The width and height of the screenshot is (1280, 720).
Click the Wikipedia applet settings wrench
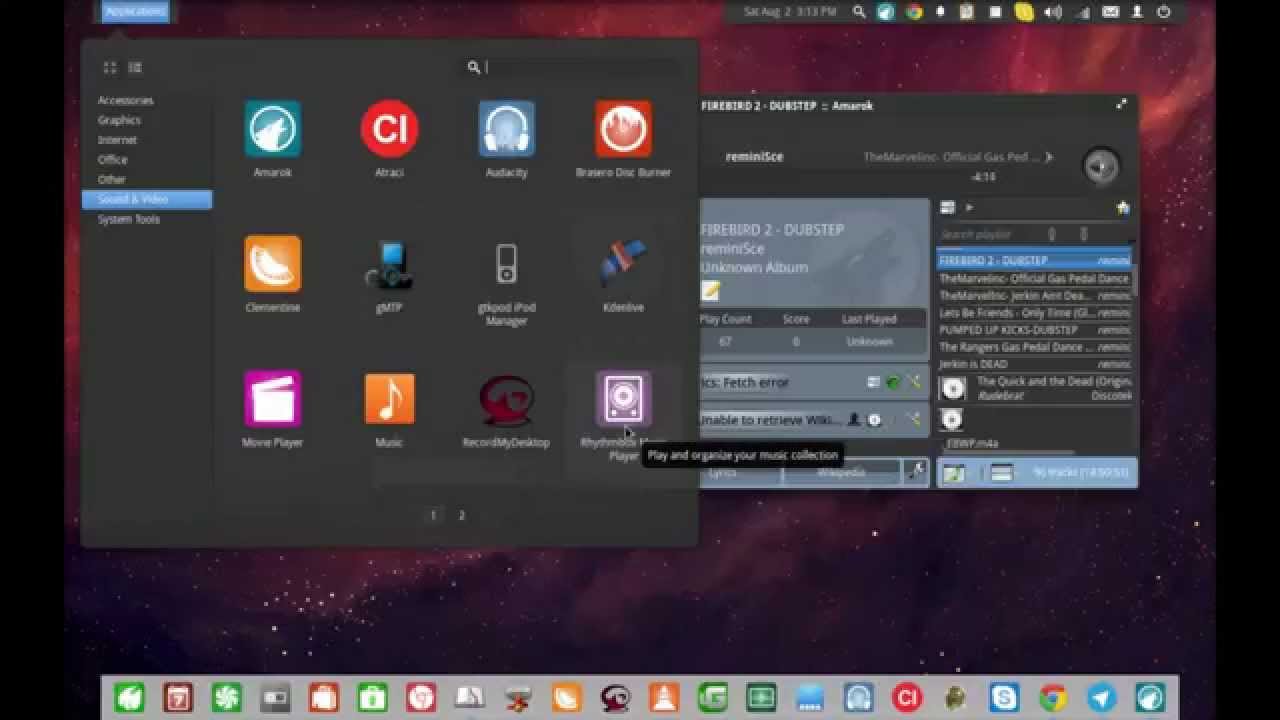[913, 420]
